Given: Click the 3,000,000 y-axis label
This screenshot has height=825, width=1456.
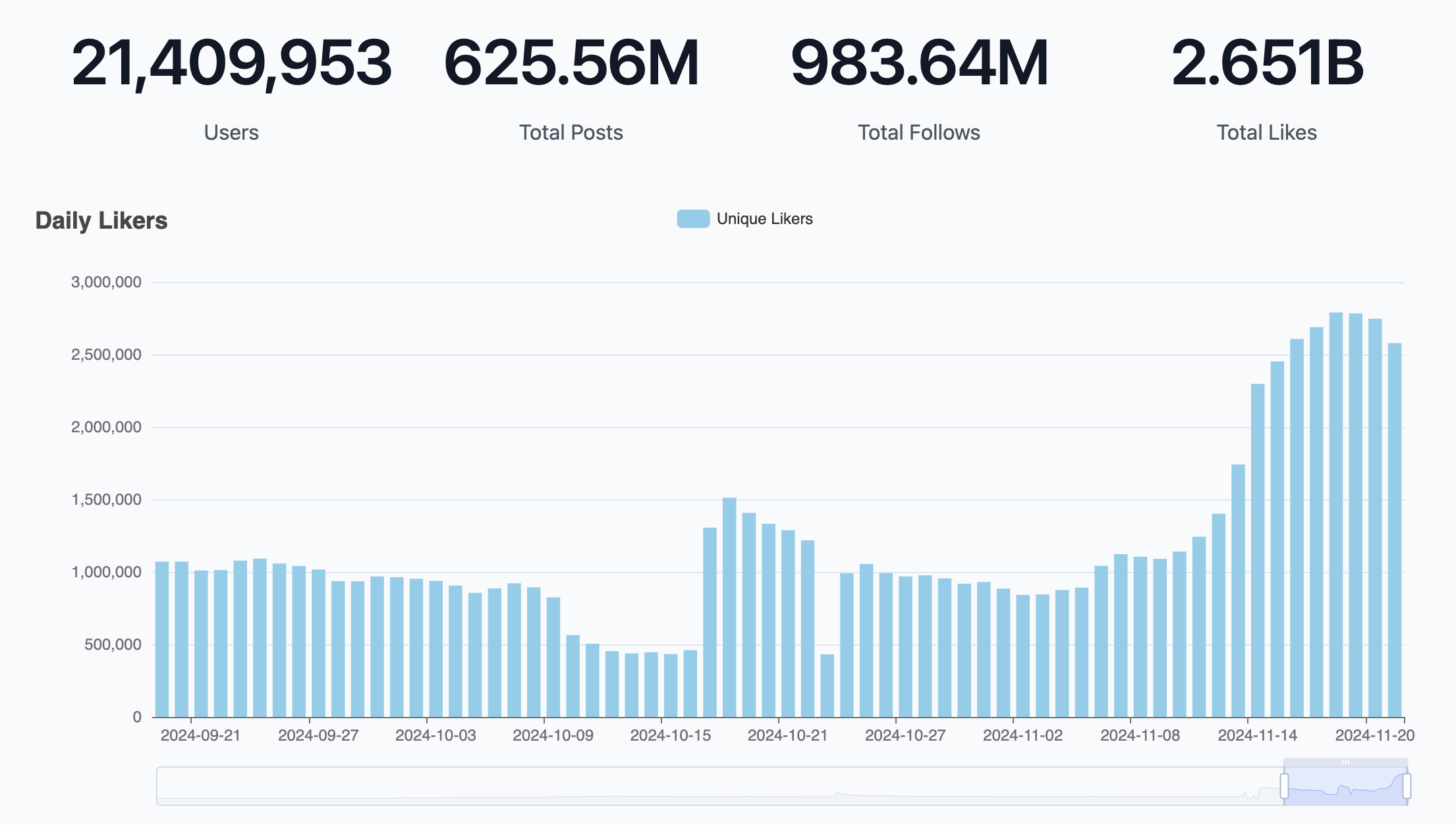Looking at the screenshot, I should pyautogui.click(x=106, y=282).
